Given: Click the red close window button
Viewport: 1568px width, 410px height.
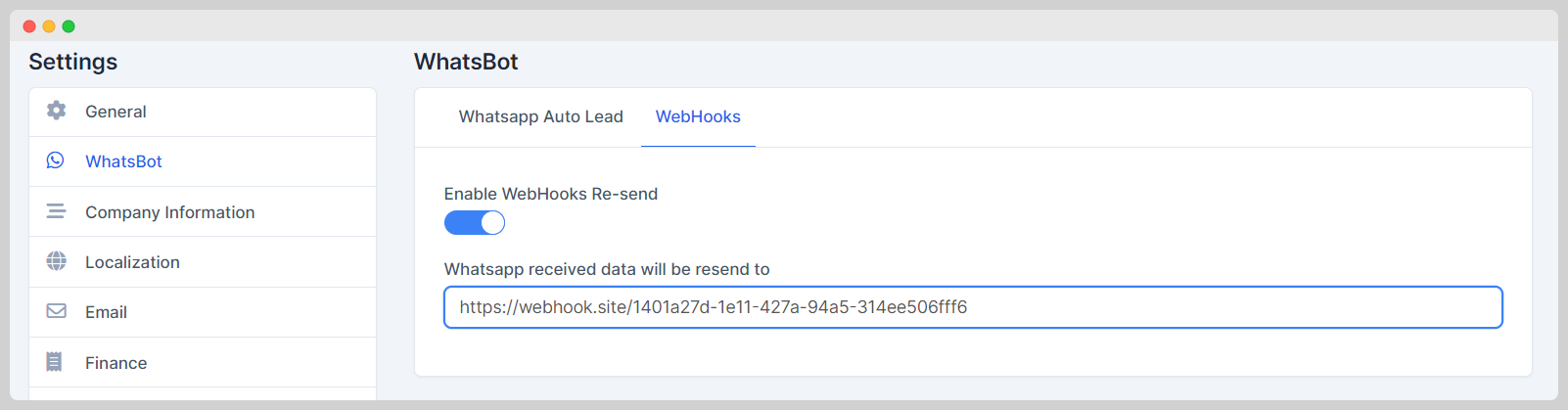Looking at the screenshot, I should tap(29, 26).
